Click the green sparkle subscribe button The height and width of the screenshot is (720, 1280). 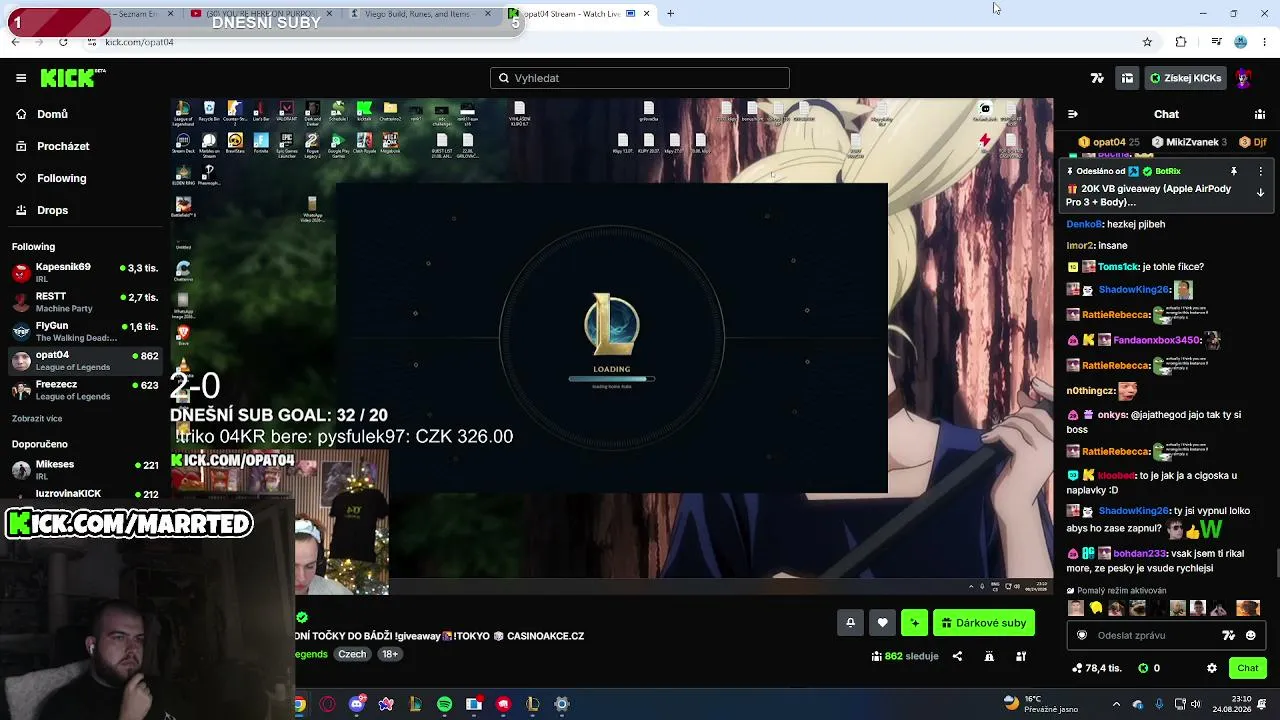click(x=914, y=623)
